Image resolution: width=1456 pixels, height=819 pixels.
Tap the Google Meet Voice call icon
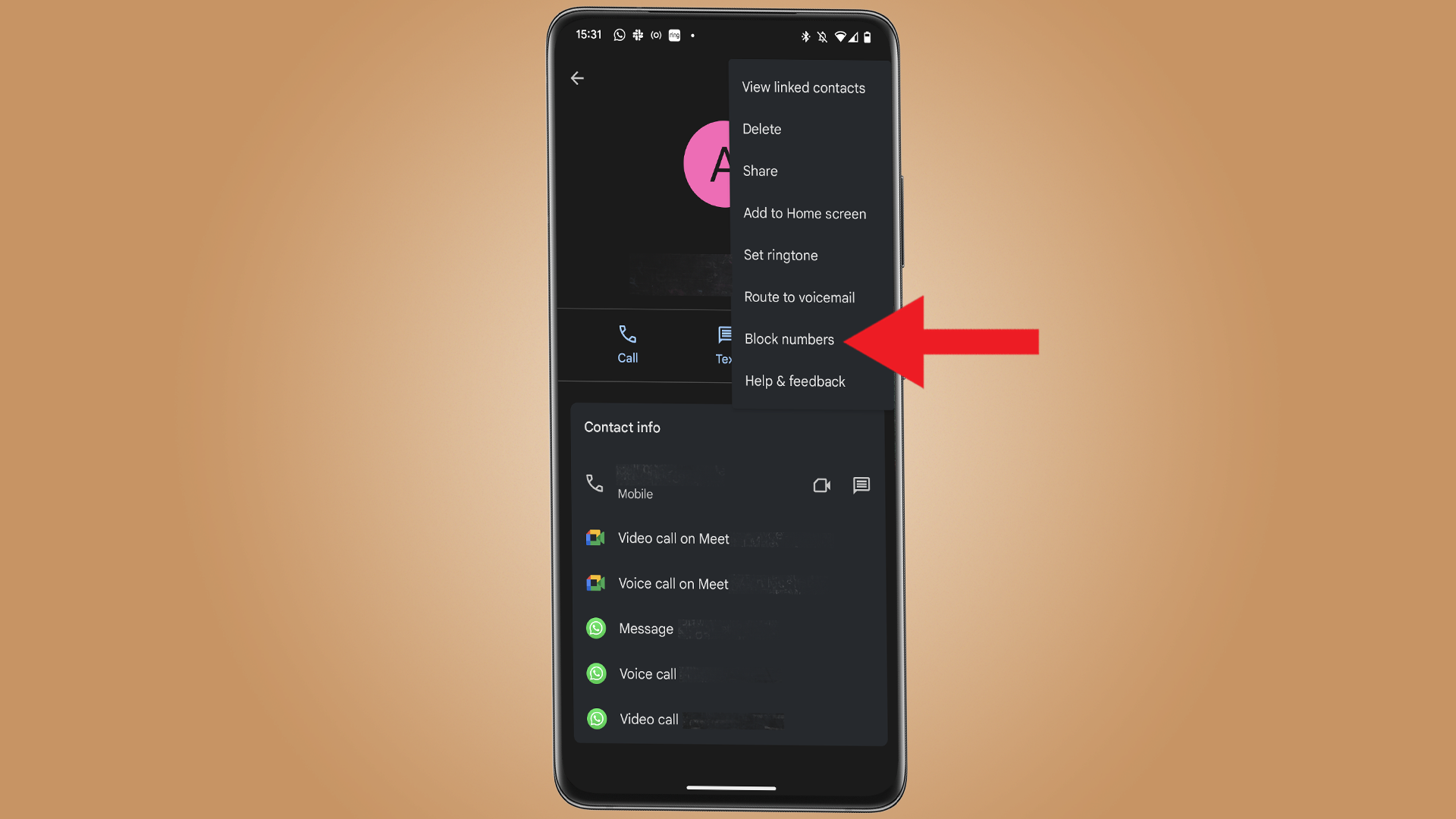coord(595,583)
